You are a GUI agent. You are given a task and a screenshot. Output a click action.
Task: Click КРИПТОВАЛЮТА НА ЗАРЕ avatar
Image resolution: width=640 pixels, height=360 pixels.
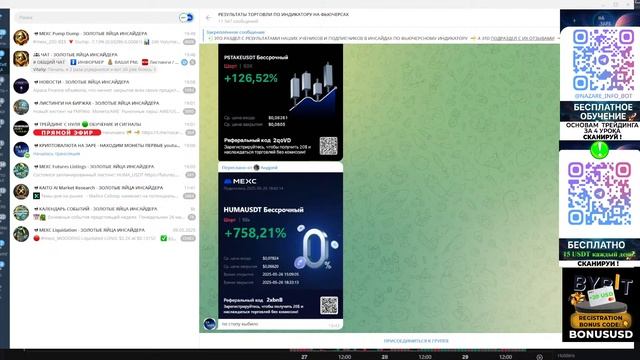coord(21,150)
